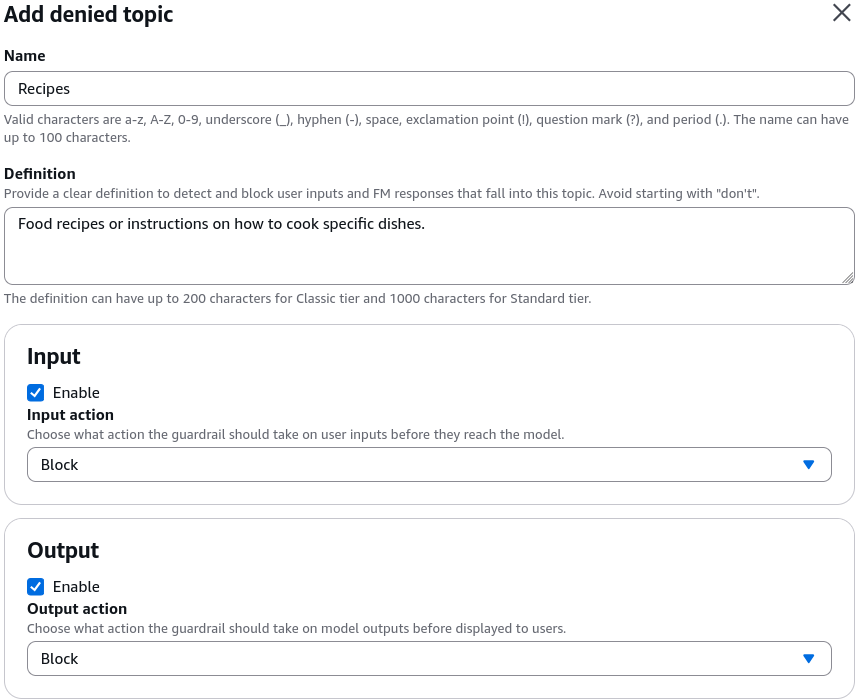Click the Output action label

[77, 609]
